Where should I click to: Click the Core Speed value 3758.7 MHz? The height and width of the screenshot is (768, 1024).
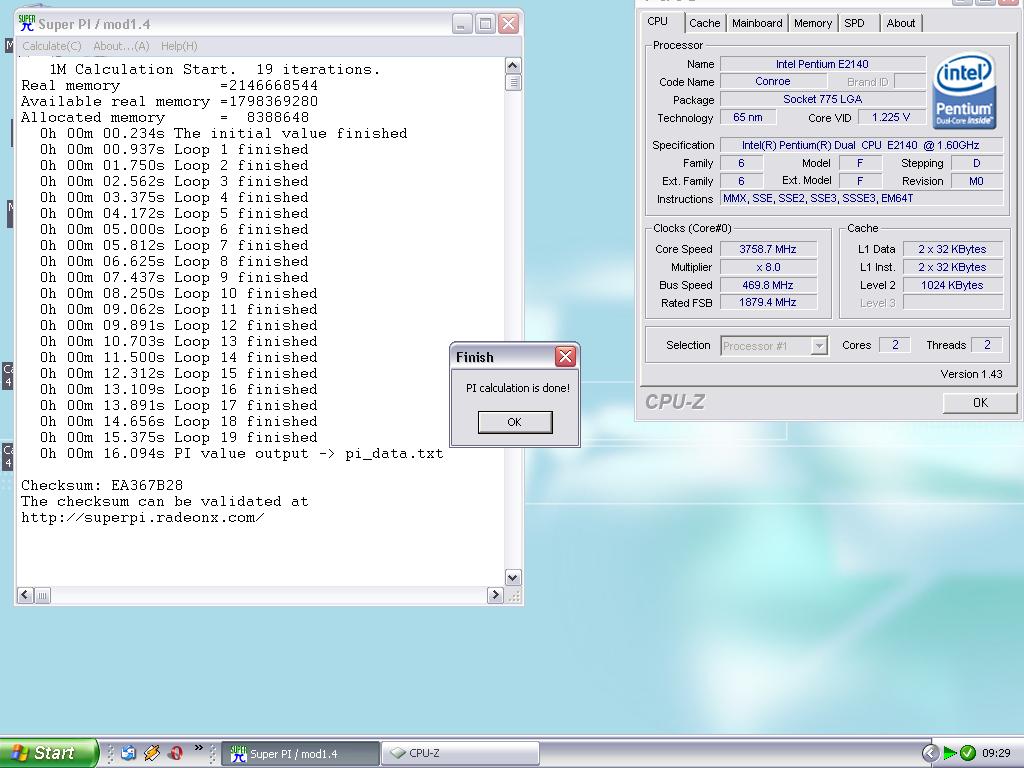click(768, 249)
